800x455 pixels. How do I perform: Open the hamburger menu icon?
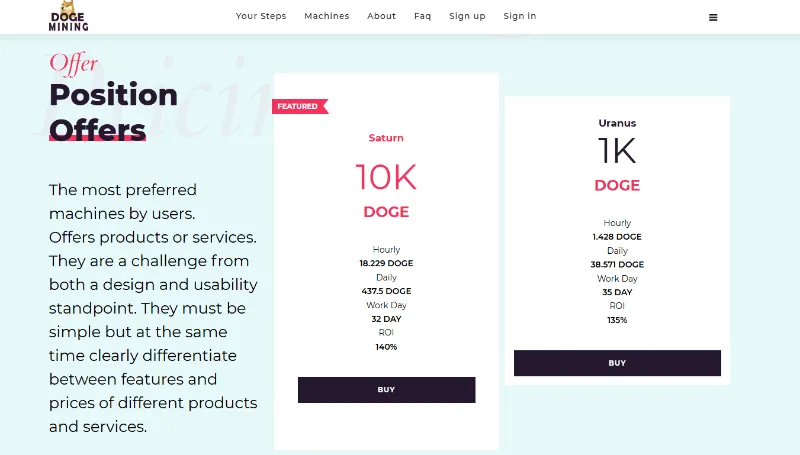pyautogui.click(x=713, y=17)
